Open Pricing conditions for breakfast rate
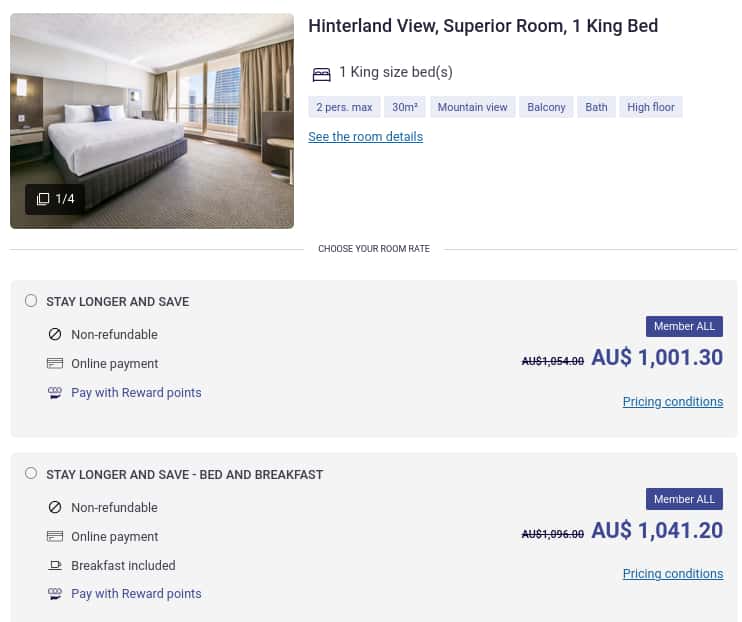The width and height of the screenshot is (742, 622). point(672,574)
